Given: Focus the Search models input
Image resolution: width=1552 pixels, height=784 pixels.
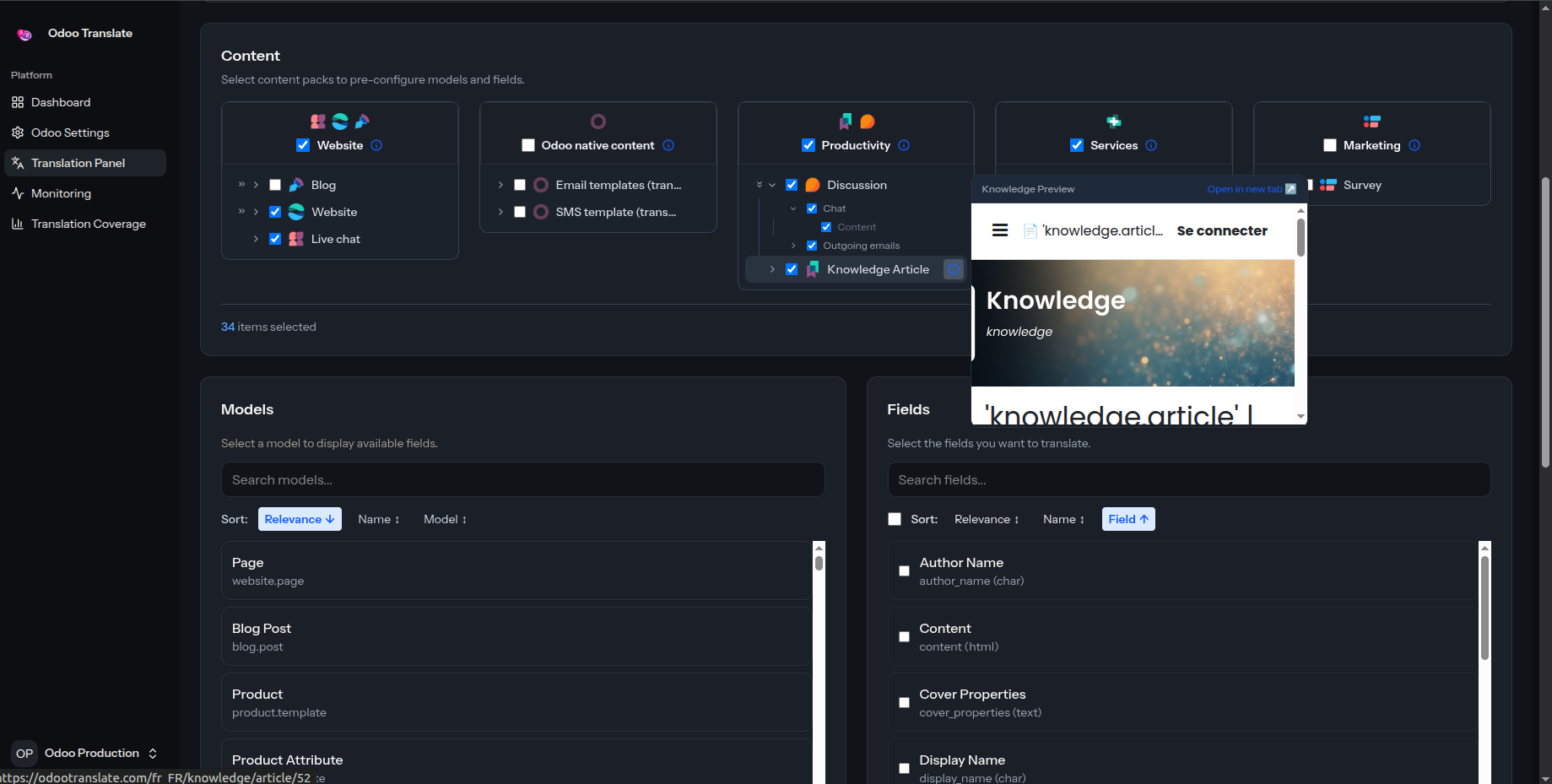Looking at the screenshot, I should click(523, 479).
